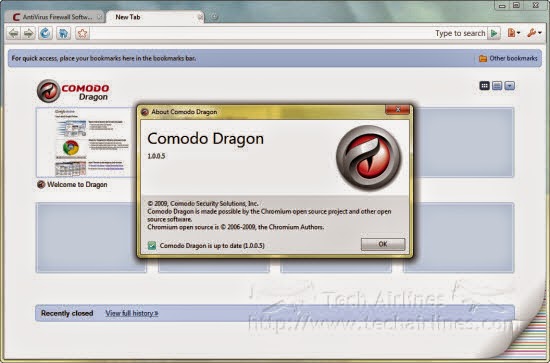The image size is (550, 363).
Task: Go back with the back arrow button
Action: point(14,33)
